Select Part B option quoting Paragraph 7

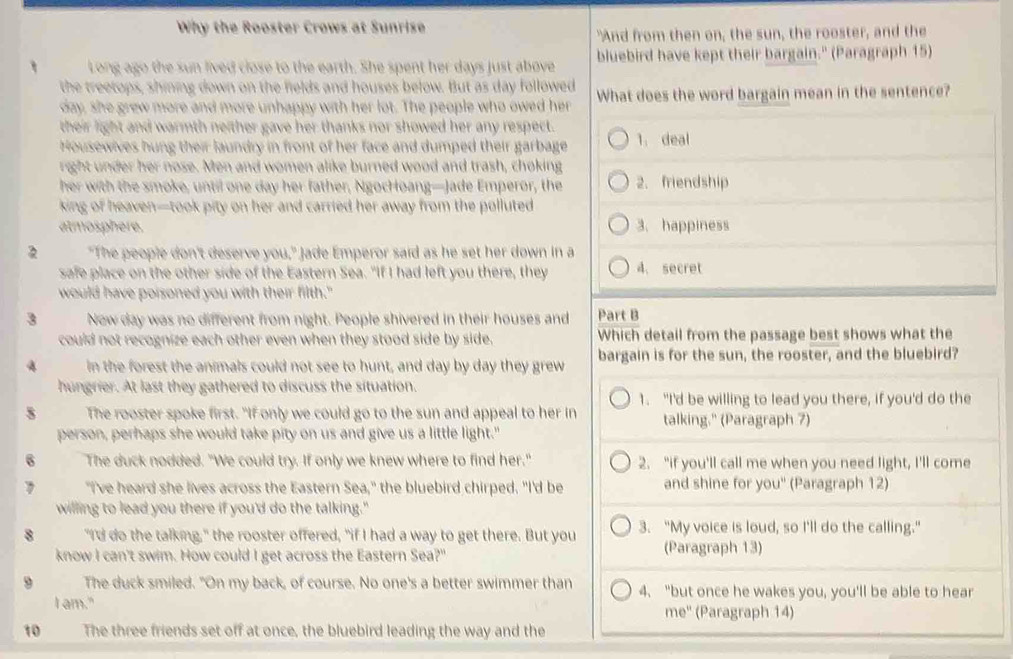coord(620,399)
